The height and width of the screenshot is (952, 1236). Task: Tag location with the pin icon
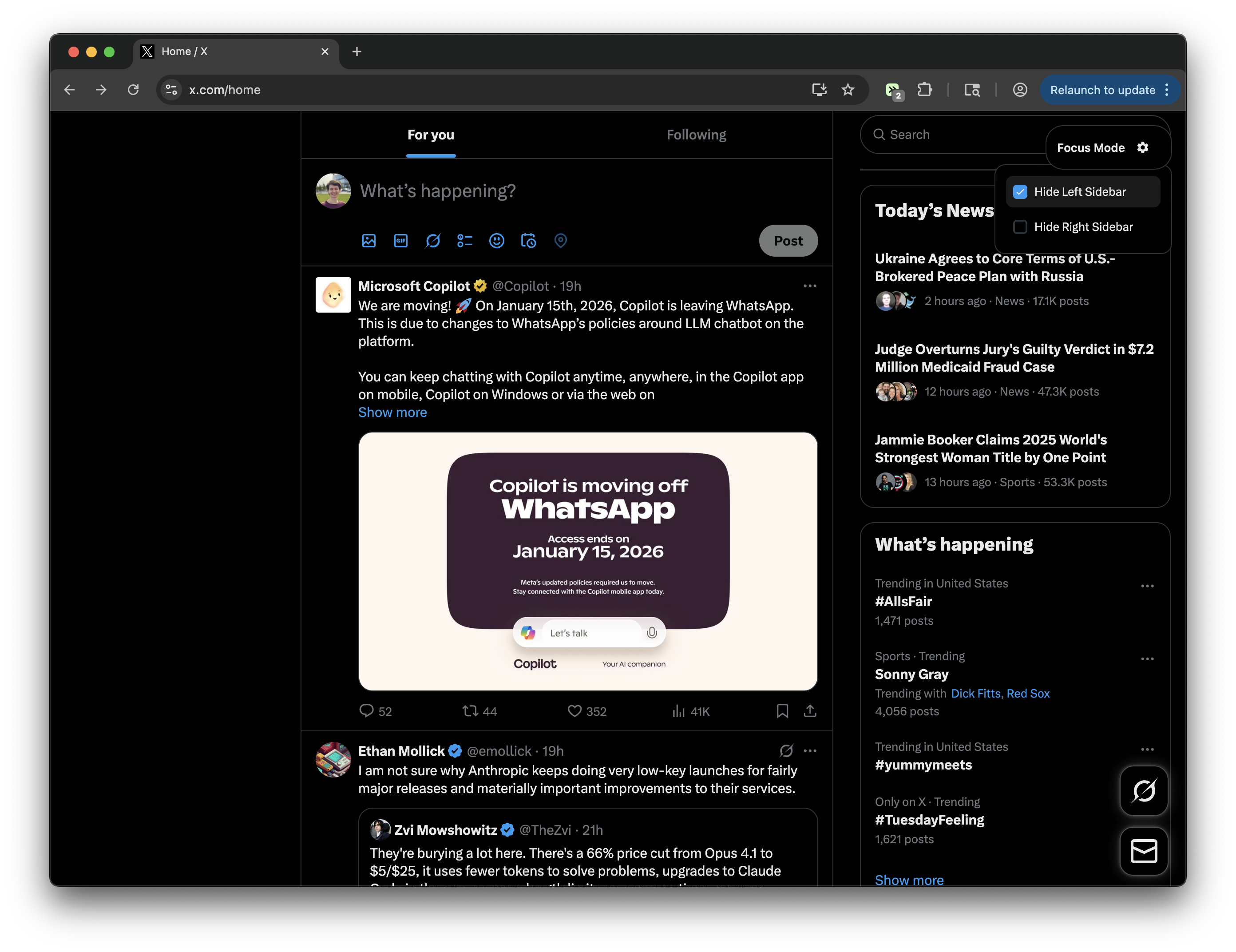pos(560,241)
